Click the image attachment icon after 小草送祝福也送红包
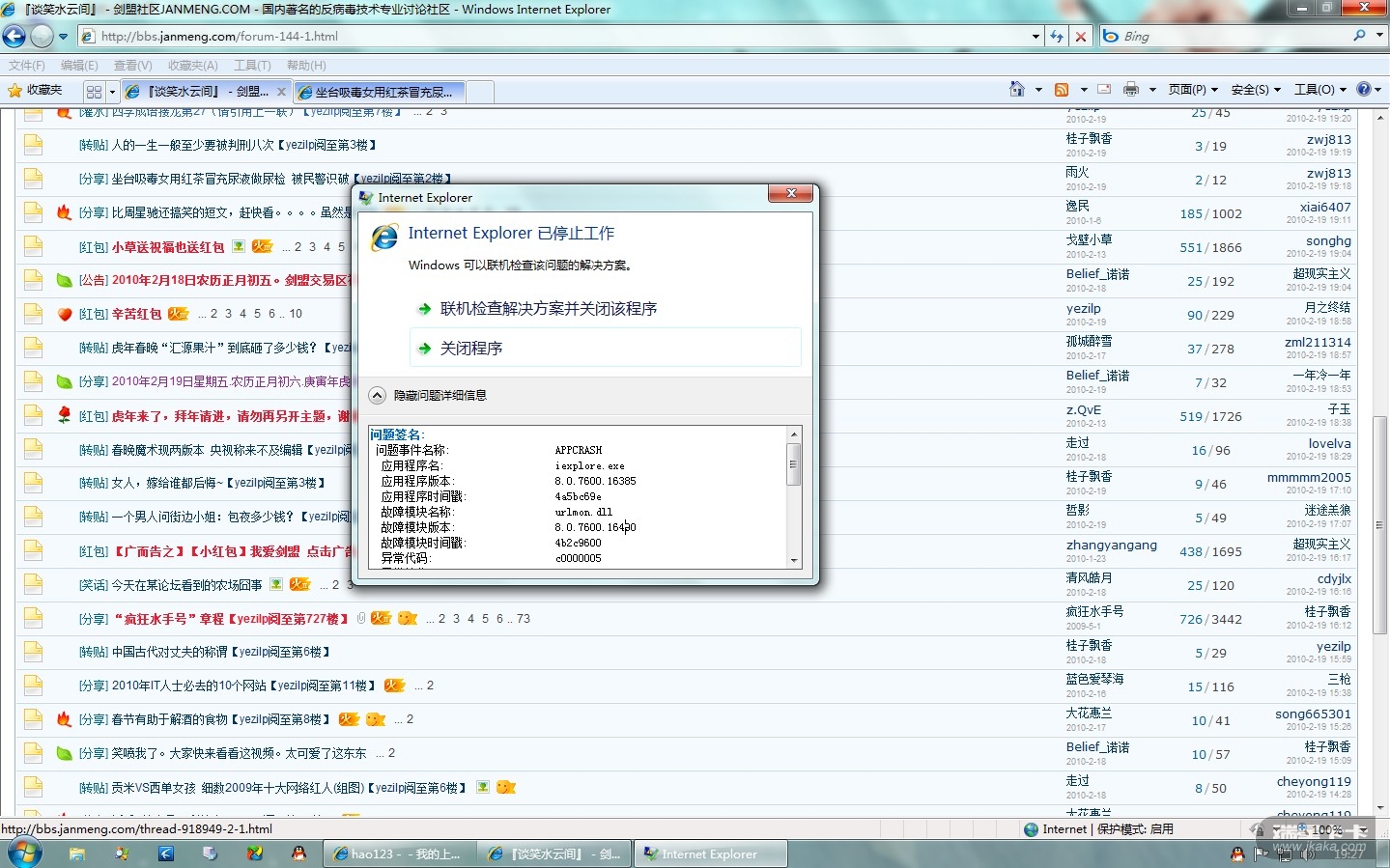The width and height of the screenshot is (1390, 868). (x=239, y=246)
